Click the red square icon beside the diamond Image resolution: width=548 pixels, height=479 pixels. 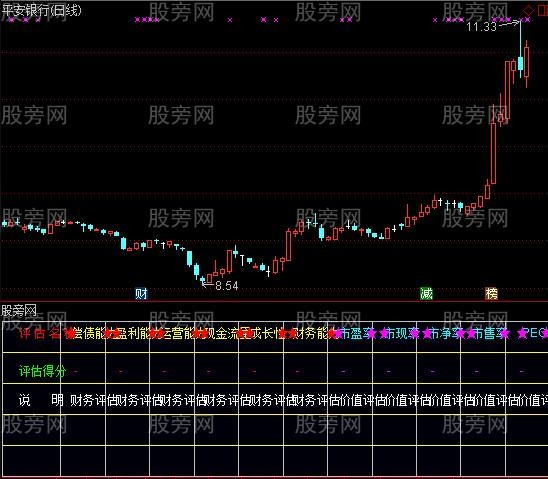click(543, 10)
